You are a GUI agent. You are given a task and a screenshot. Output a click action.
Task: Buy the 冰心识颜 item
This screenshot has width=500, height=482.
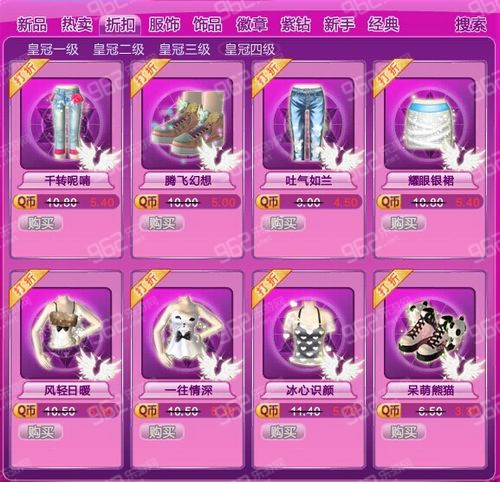pos(283,432)
